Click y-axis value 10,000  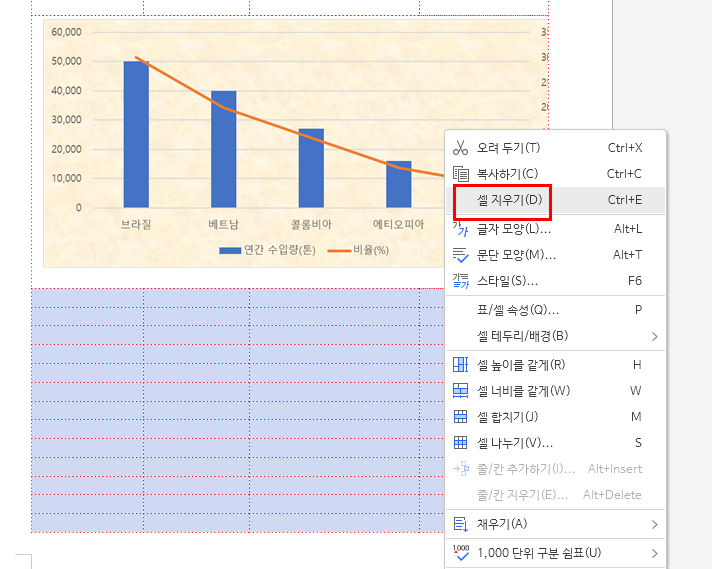(x=66, y=178)
